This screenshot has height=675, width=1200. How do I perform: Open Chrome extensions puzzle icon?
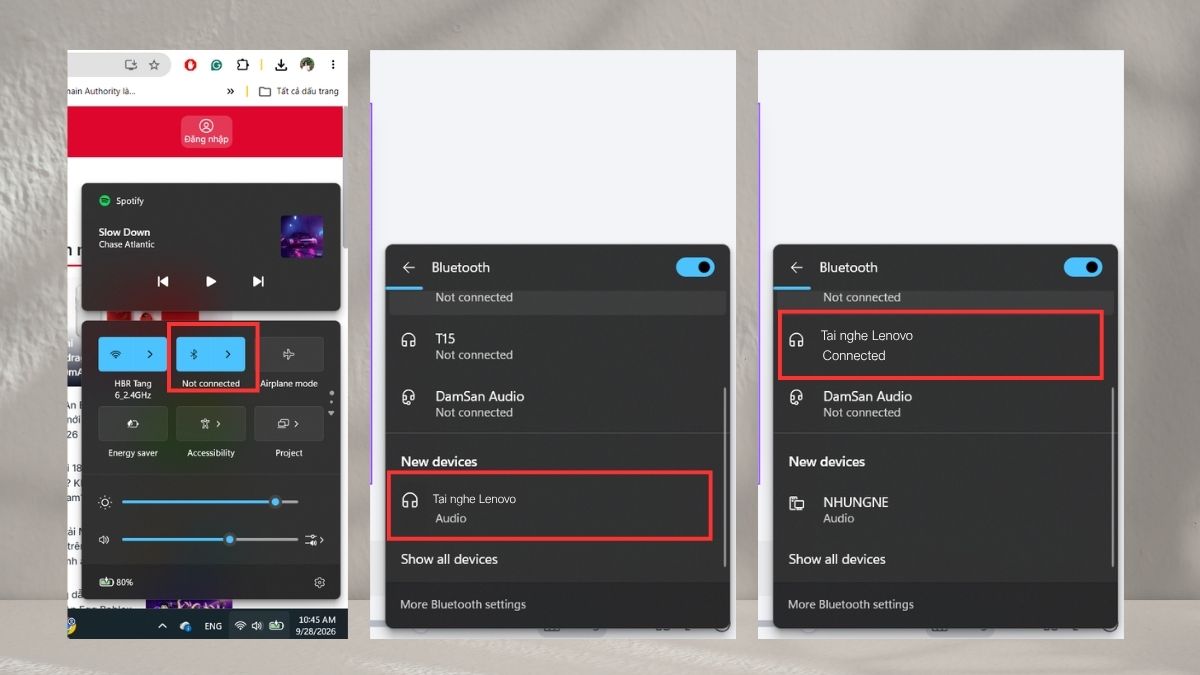click(x=242, y=65)
